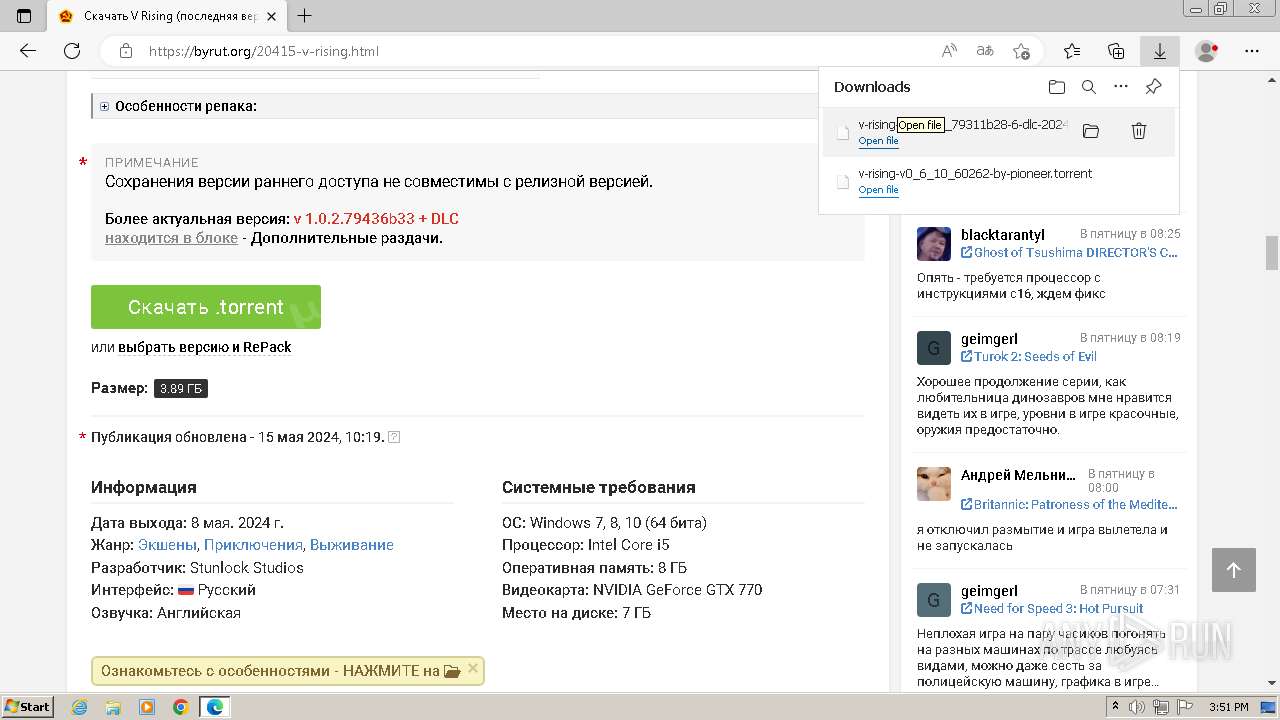Open the browser profile icon
This screenshot has width=1280, height=720.
coord(1207,51)
